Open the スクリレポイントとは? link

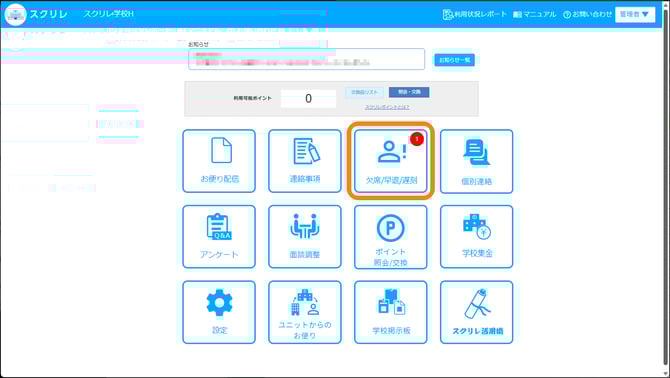387,107
